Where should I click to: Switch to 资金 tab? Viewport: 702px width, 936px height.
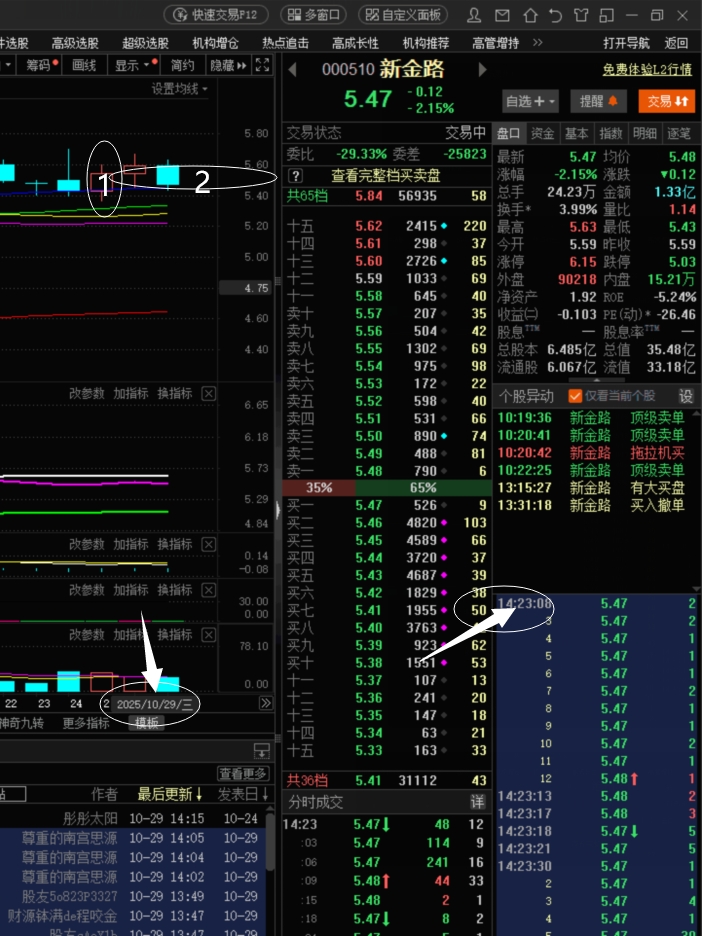pos(543,133)
